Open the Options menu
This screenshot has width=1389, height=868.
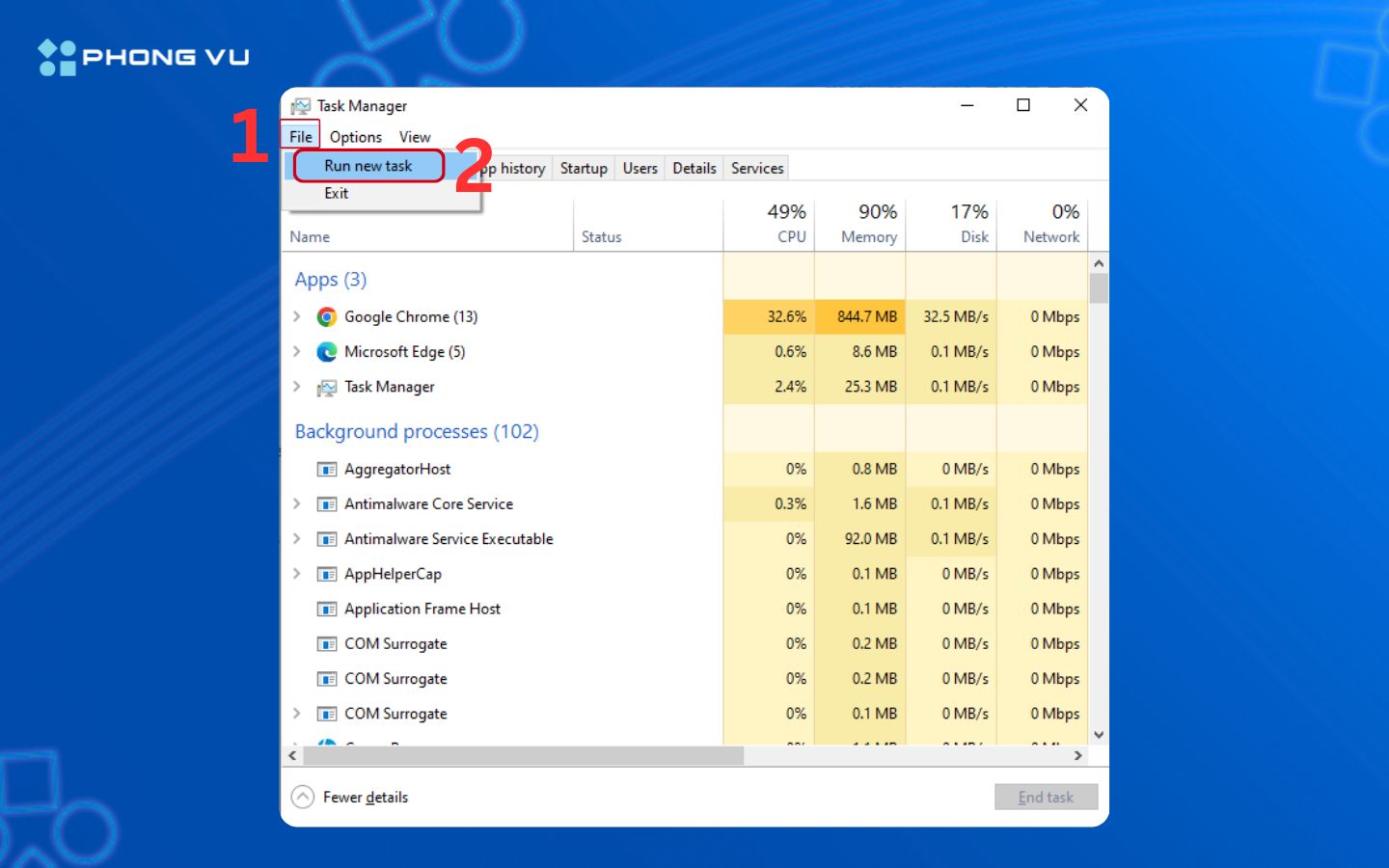(355, 137)
